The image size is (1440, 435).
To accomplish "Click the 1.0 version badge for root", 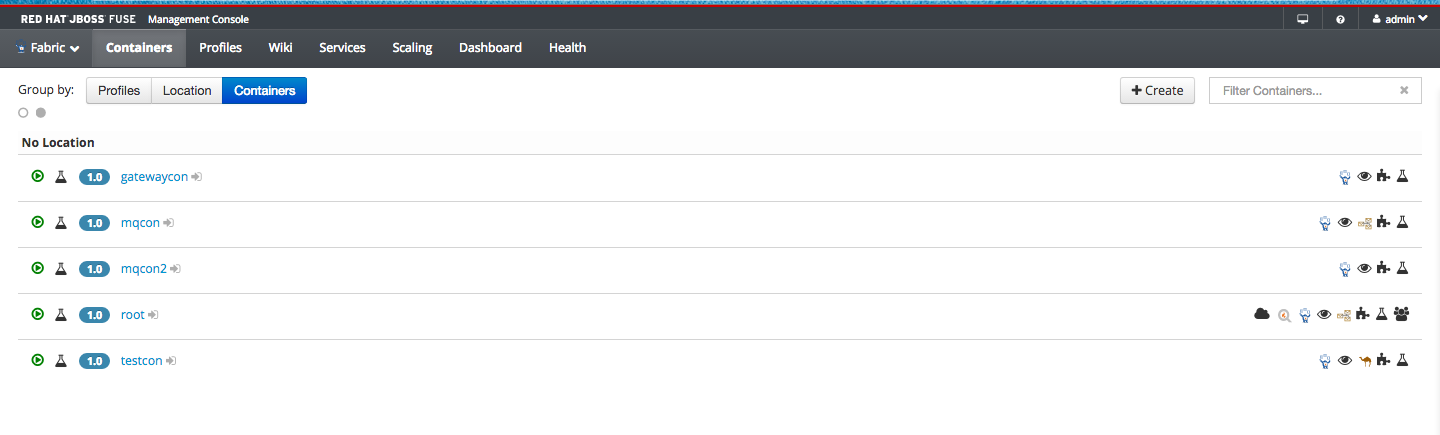I will coord(95,315).
